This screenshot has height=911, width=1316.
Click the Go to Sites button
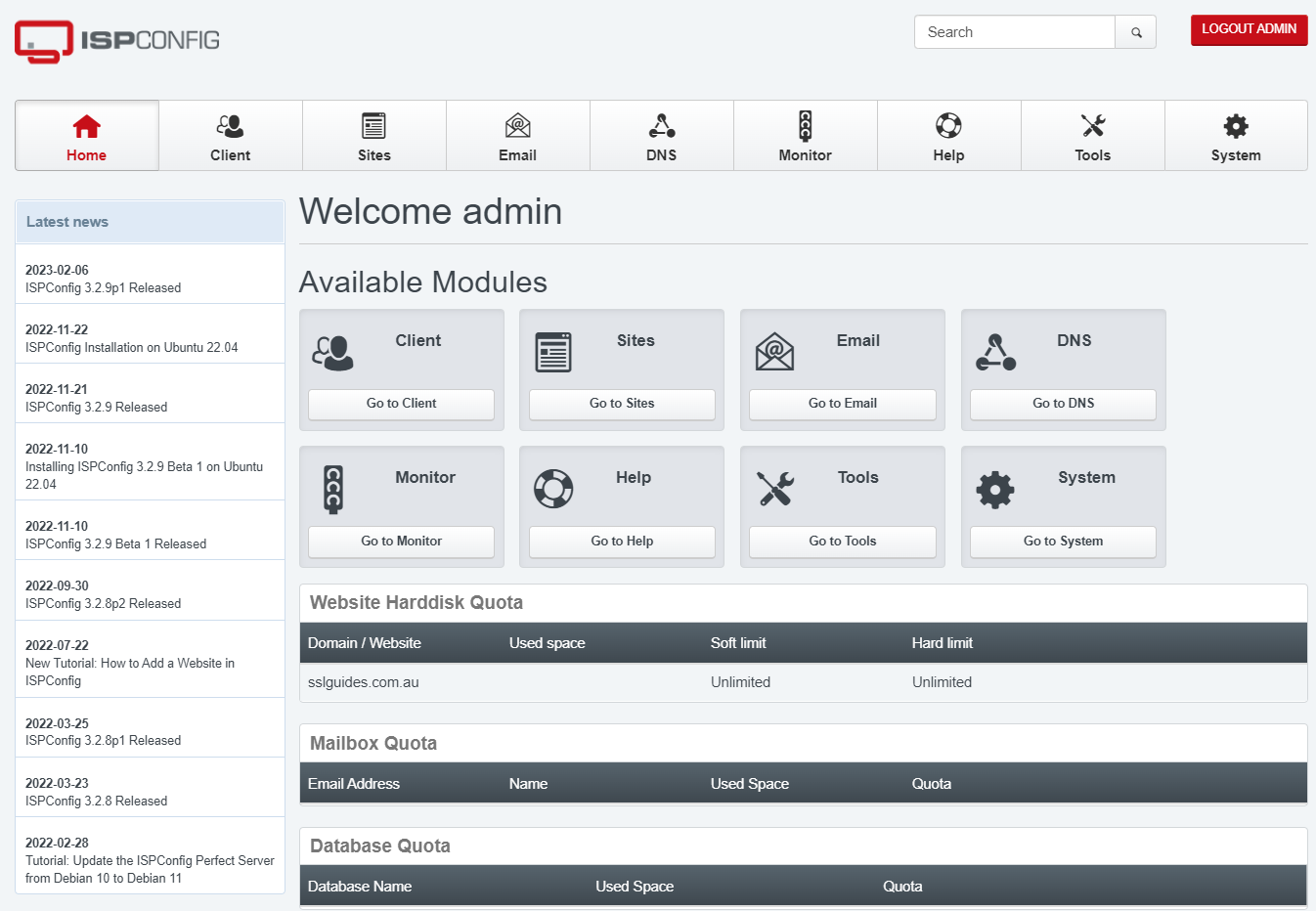coord(622,404)
